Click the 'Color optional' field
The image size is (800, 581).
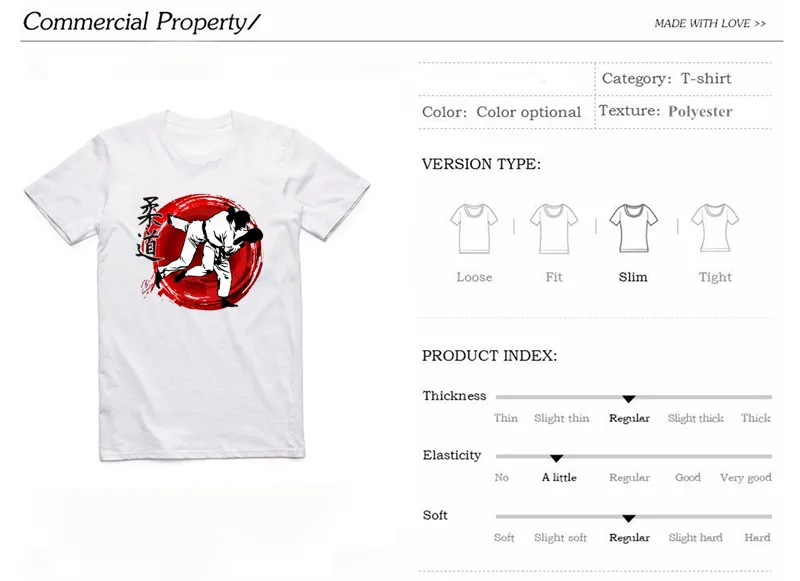coord(502,112)
